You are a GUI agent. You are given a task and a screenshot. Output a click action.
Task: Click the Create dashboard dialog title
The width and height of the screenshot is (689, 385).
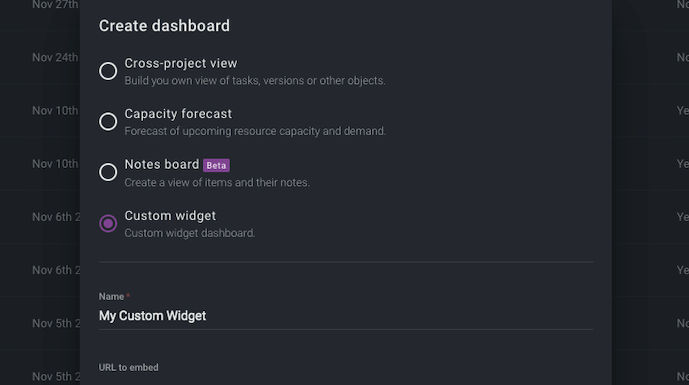164,26
